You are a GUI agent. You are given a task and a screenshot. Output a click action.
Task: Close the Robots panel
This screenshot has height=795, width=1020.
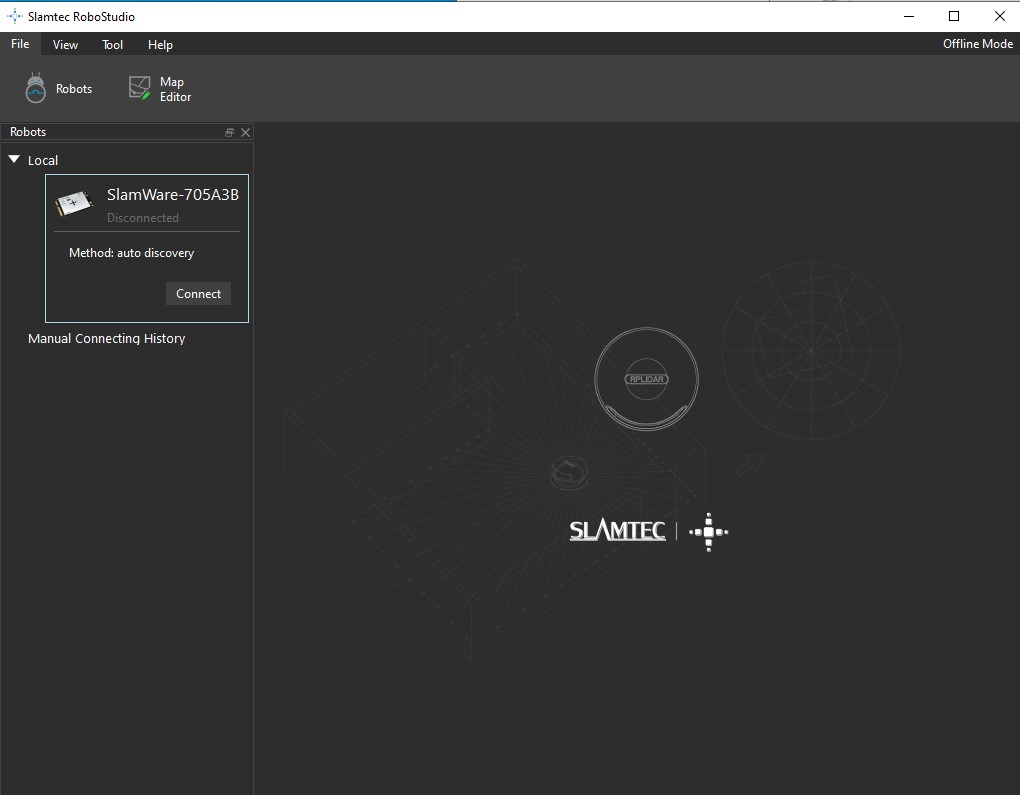pyautogui.click(x=245, y=133)
